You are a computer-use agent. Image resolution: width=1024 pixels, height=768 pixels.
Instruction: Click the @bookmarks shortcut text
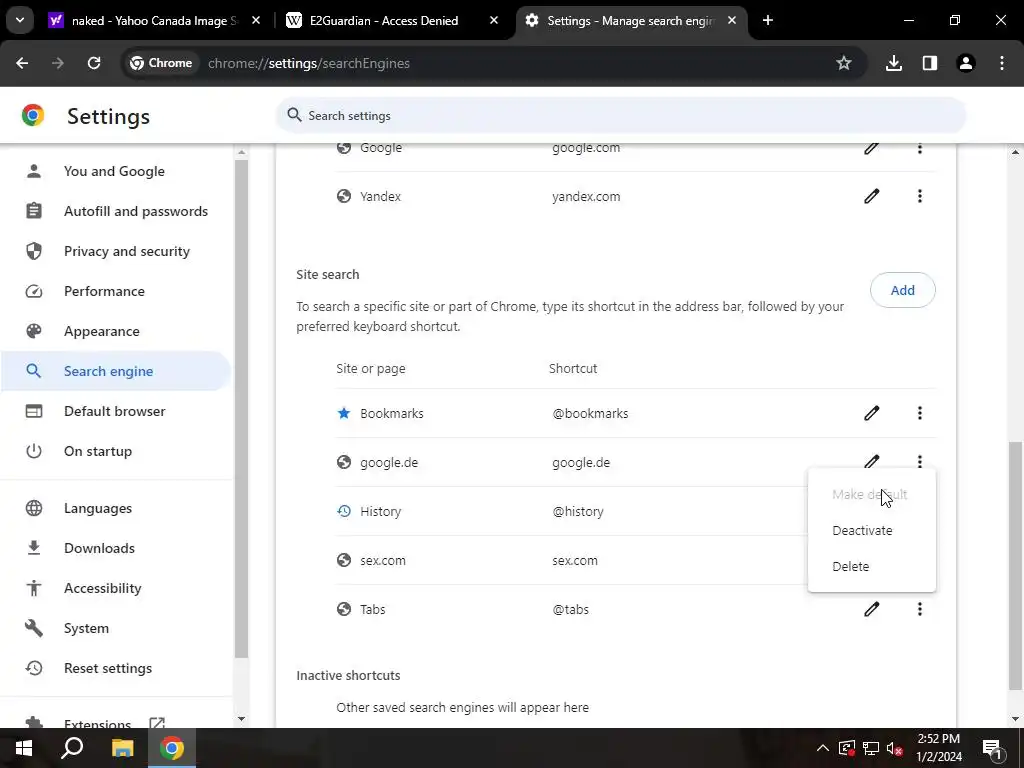[x=590, y=413]
